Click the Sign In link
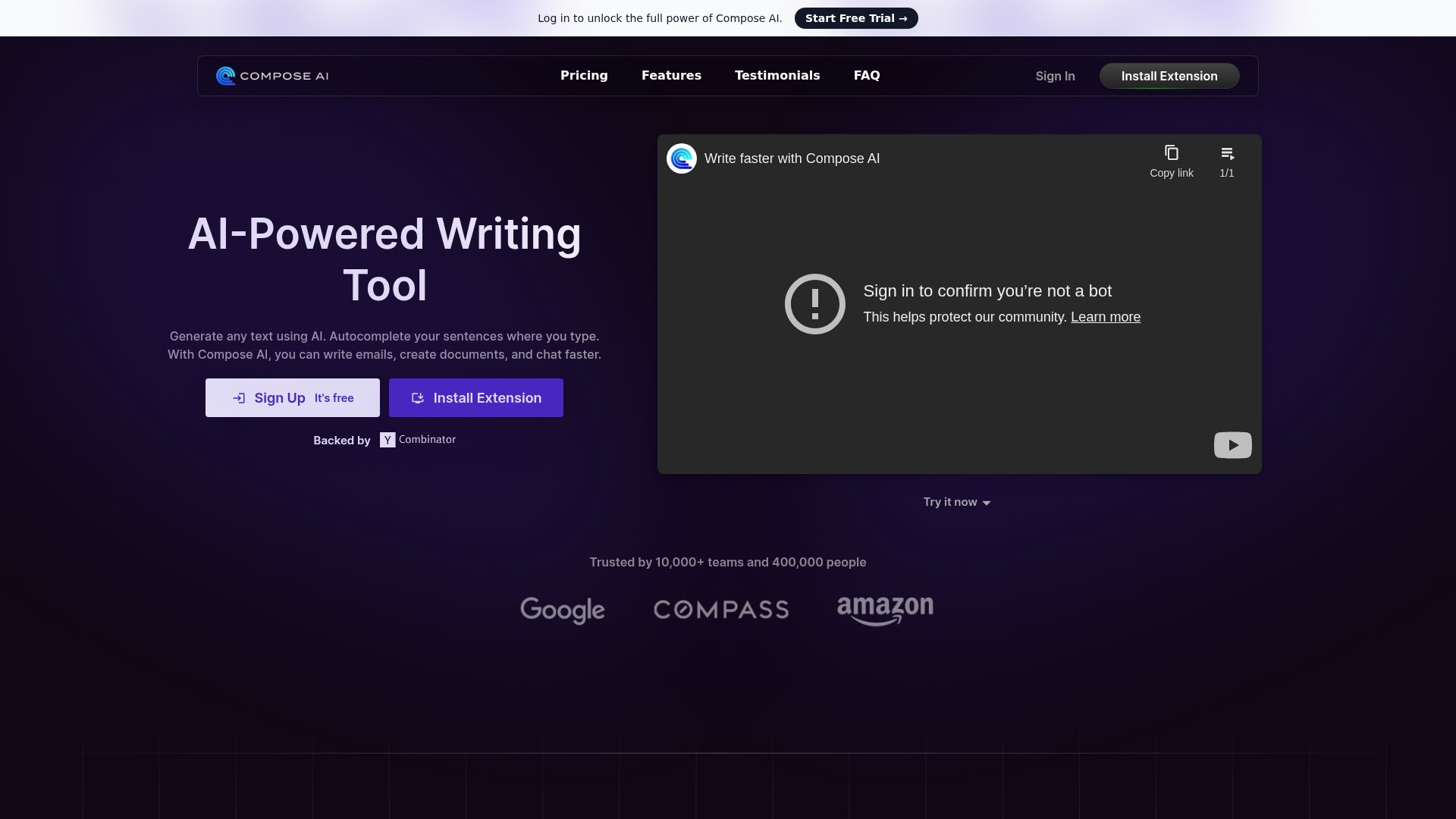The width and height of the screenshot is (1456, 819). click(x=1055, y=76)
